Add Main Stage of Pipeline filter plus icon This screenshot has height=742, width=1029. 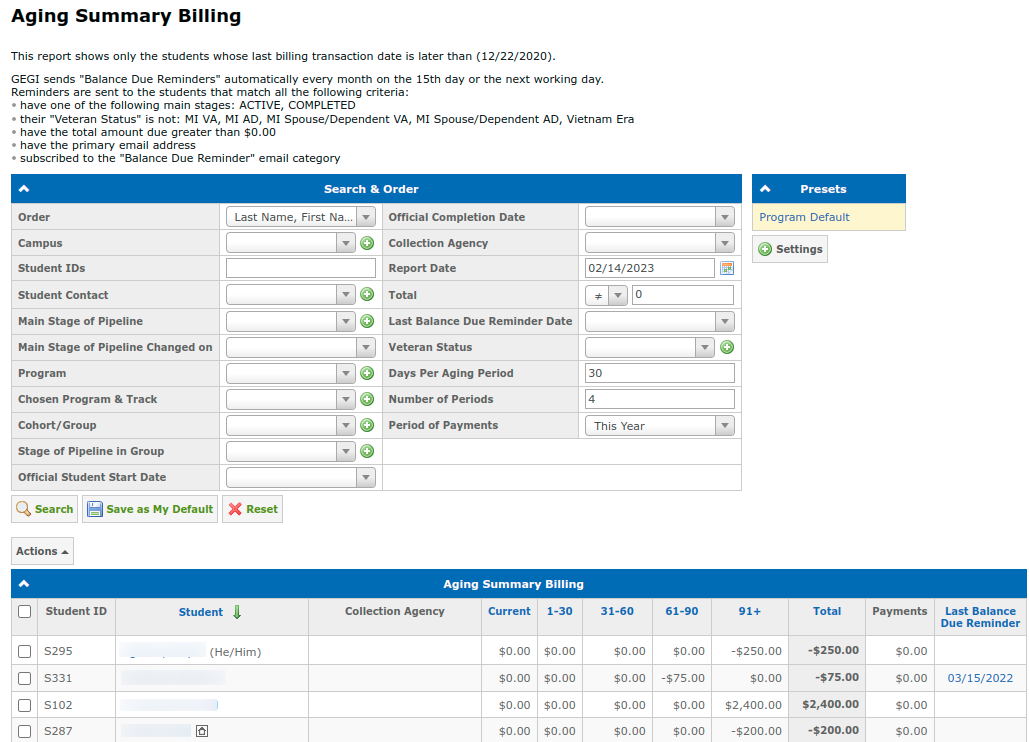368,321
